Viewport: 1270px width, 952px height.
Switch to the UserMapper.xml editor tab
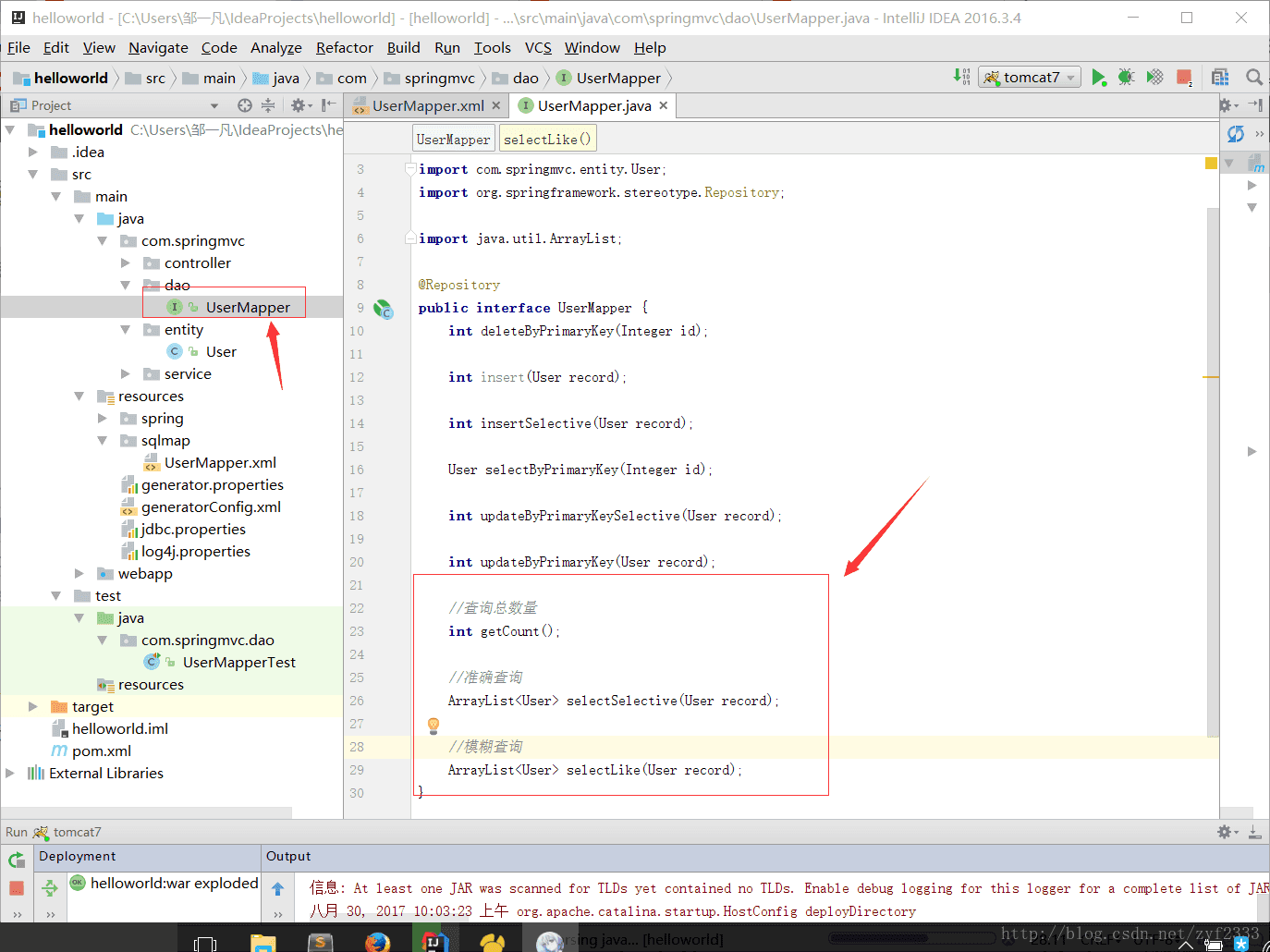click(427, 105)
